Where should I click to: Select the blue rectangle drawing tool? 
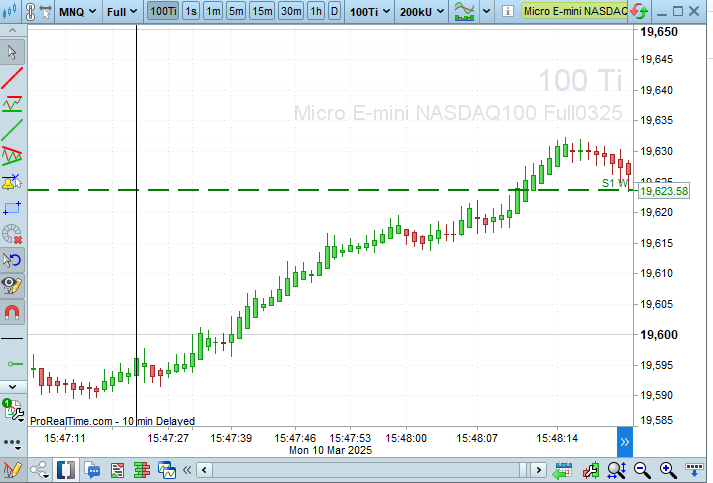(x=12, y=208)
